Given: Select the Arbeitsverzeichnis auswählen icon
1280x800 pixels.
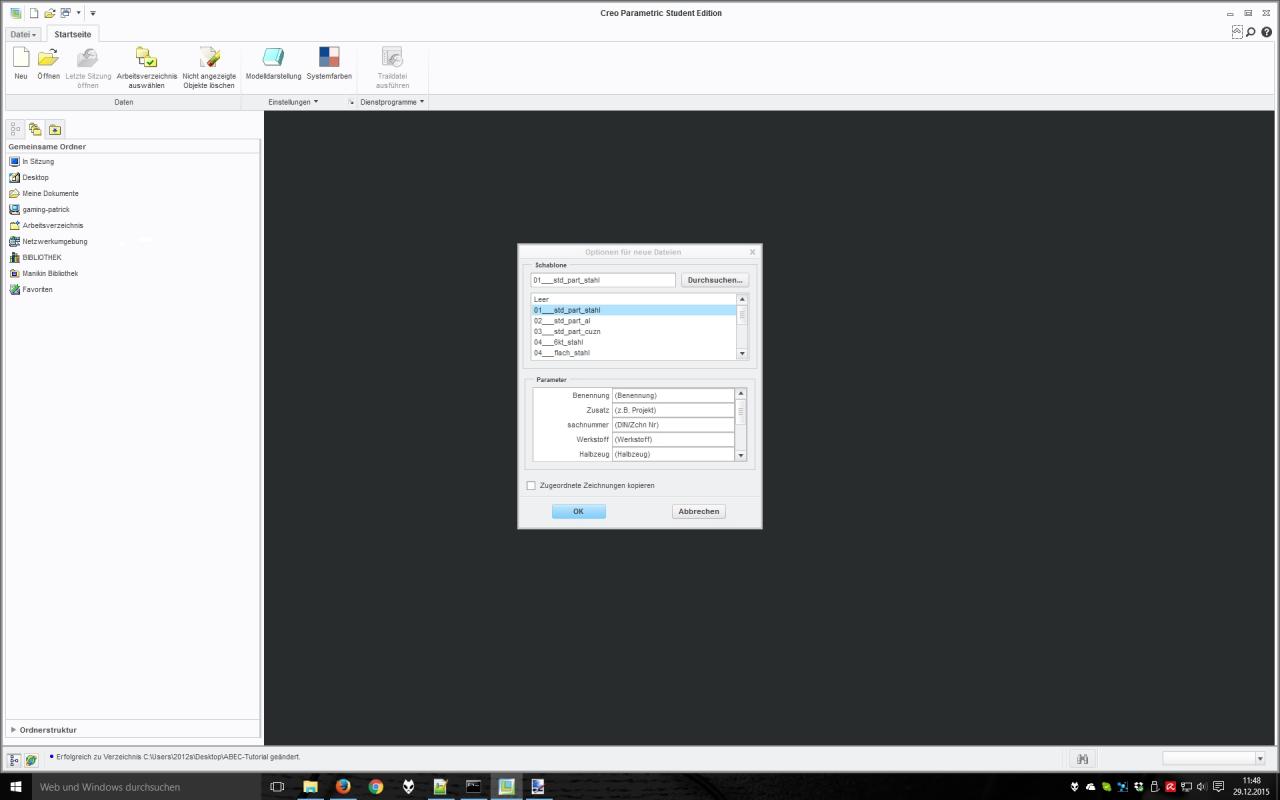Looking at the screenshot, I should pyautogui.click(x=146, y=58).
